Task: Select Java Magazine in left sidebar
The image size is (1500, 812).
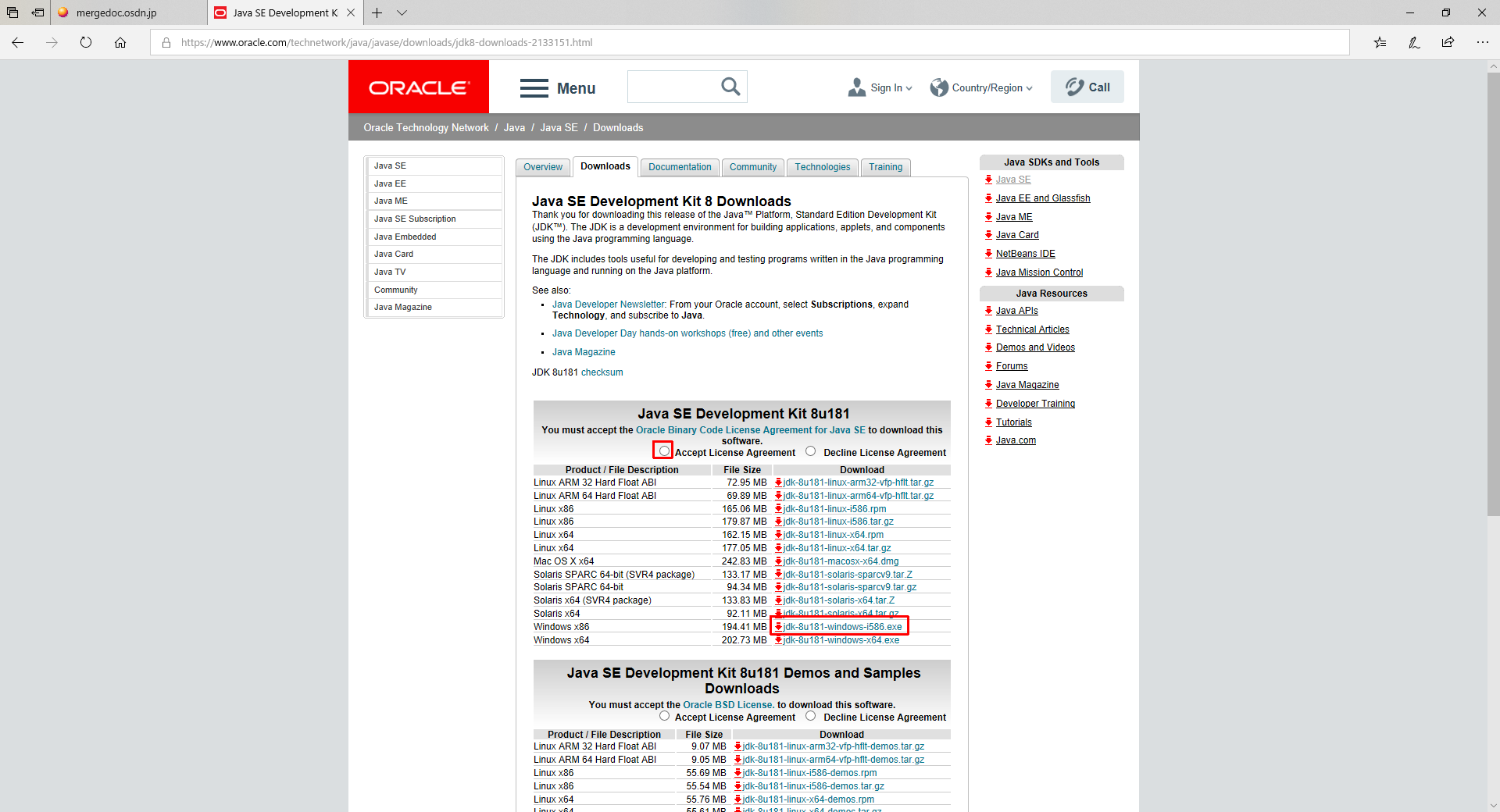Action: [x=434, y=308]
